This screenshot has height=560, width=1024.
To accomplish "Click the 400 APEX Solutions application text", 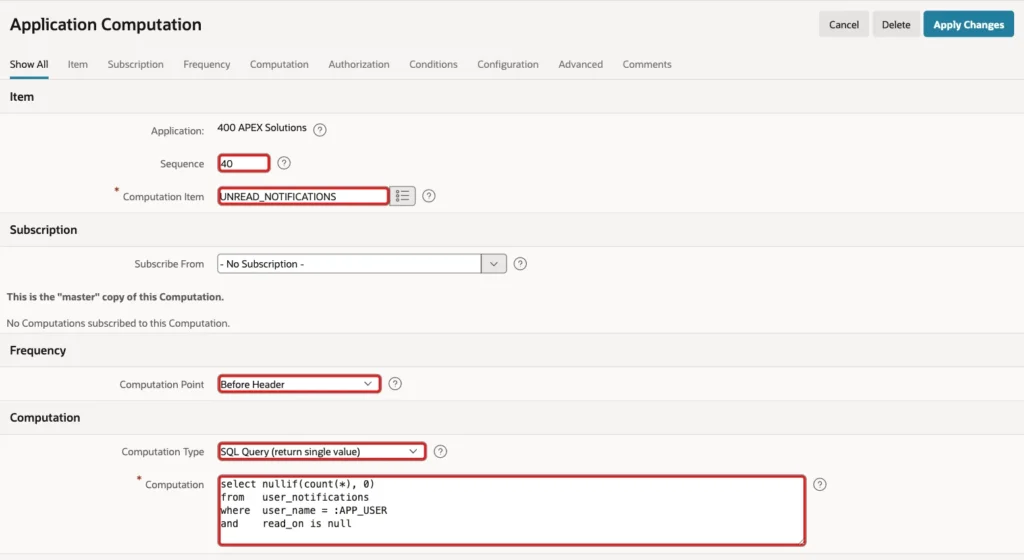I will point(262,128).
